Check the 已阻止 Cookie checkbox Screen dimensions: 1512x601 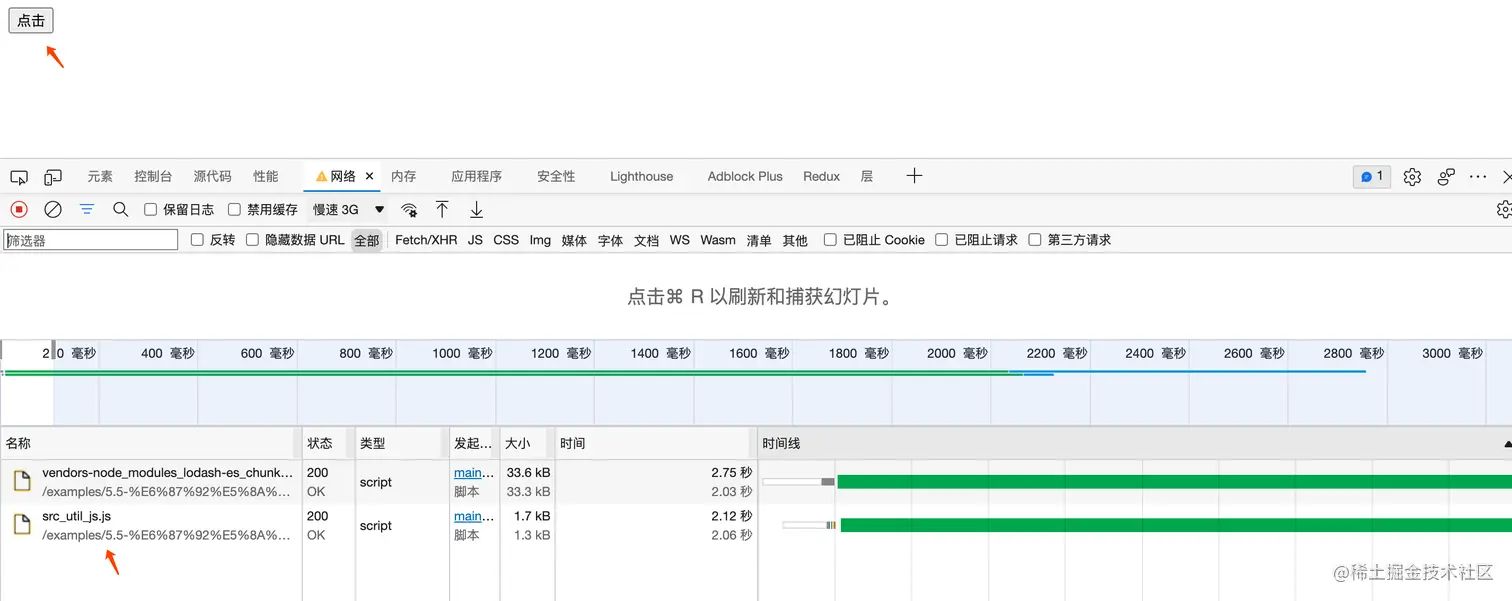click(830, 240)
